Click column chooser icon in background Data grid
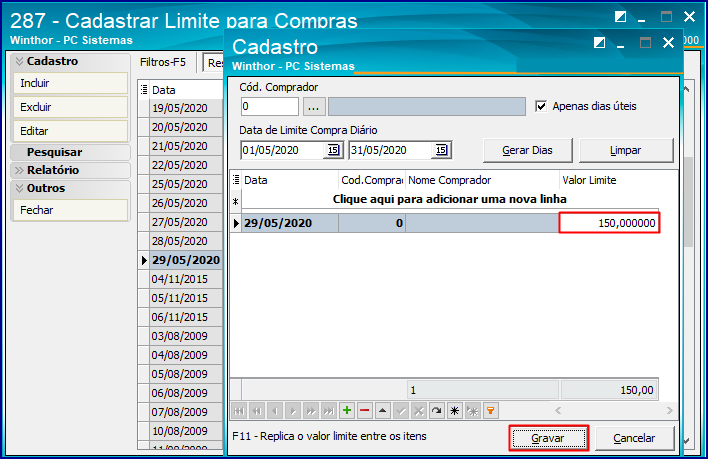The width and height of the screenshot is (708, 459). 144,89
